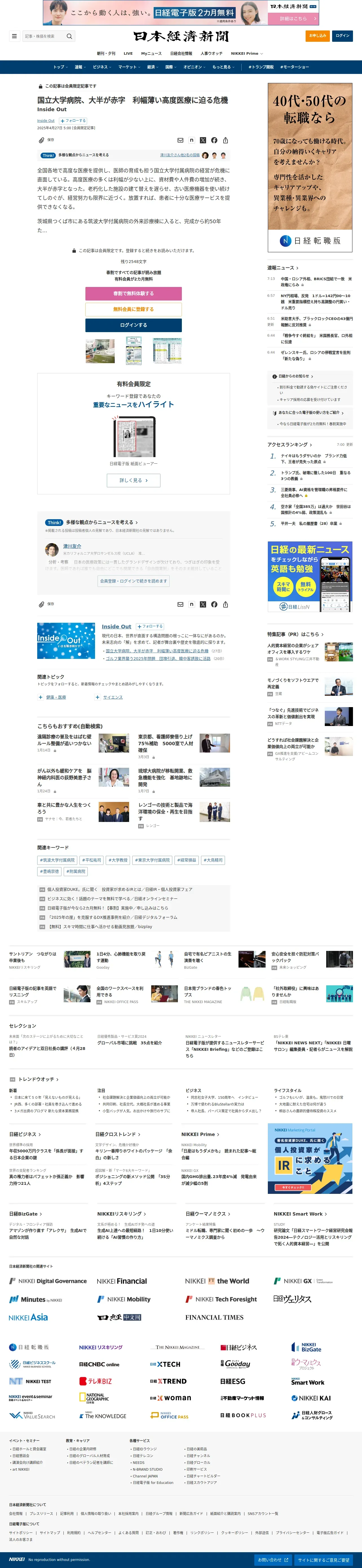The width and height of the screenshot is (362, 1568).
Task: Open Myニュース in the top menu
Action: (151, 54)
